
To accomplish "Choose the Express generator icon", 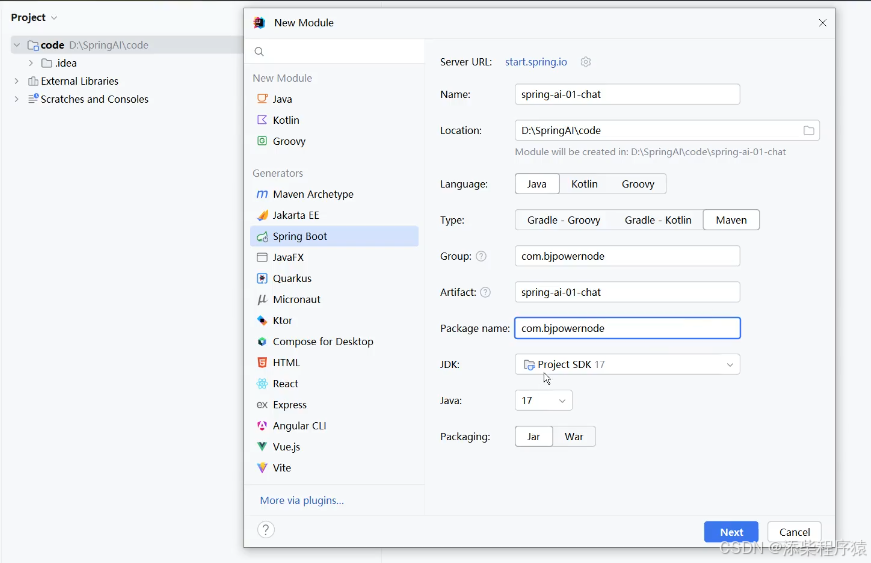I will click(x=262, y=405).
